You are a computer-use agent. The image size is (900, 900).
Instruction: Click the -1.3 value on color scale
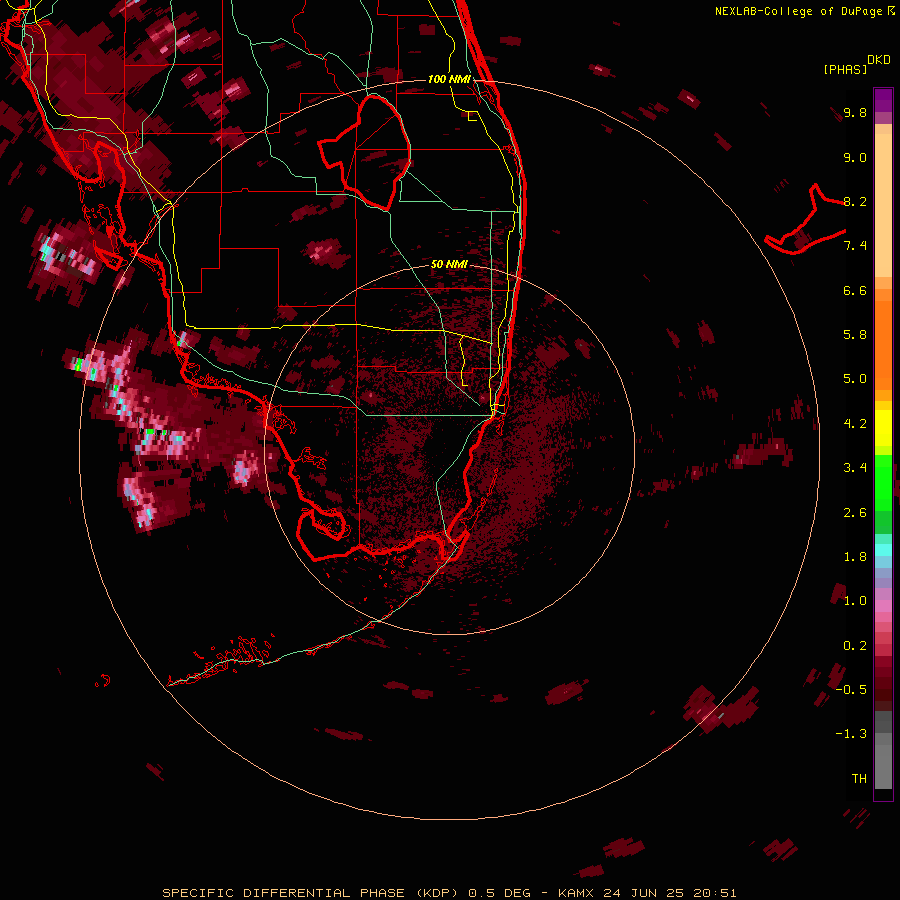[851, 734]
